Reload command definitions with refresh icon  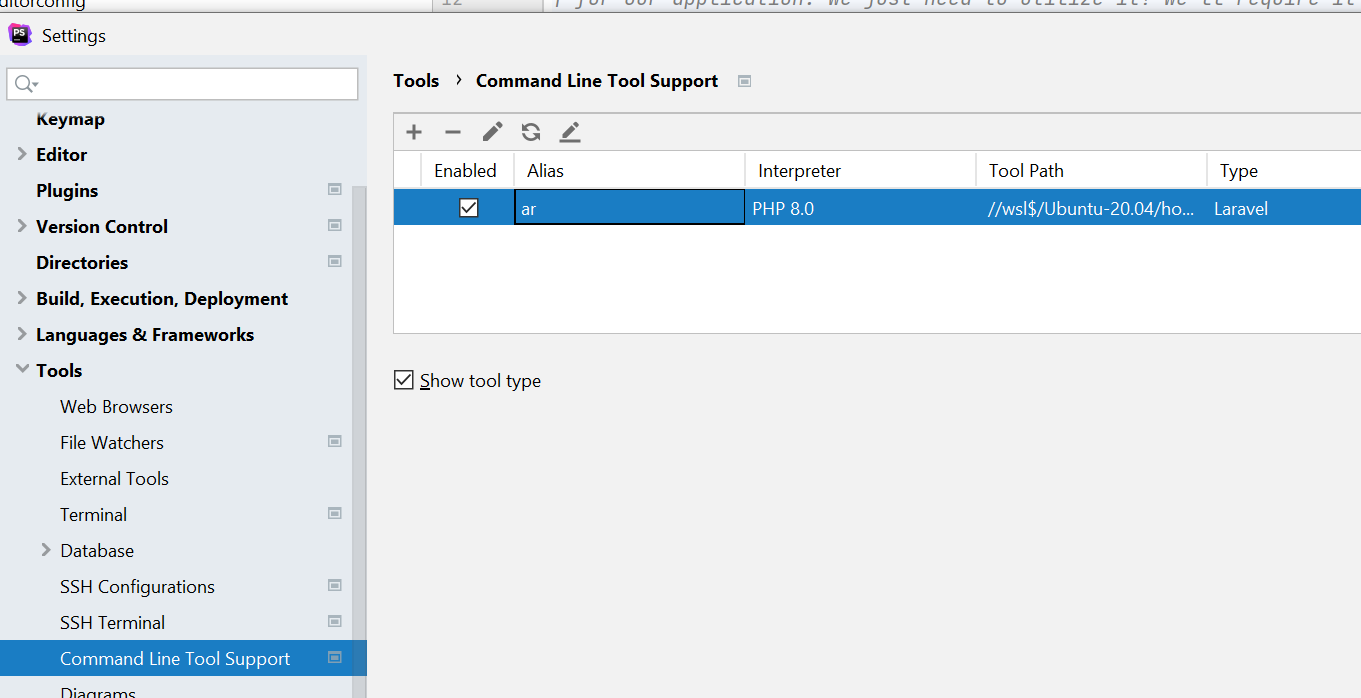point(530,131)
